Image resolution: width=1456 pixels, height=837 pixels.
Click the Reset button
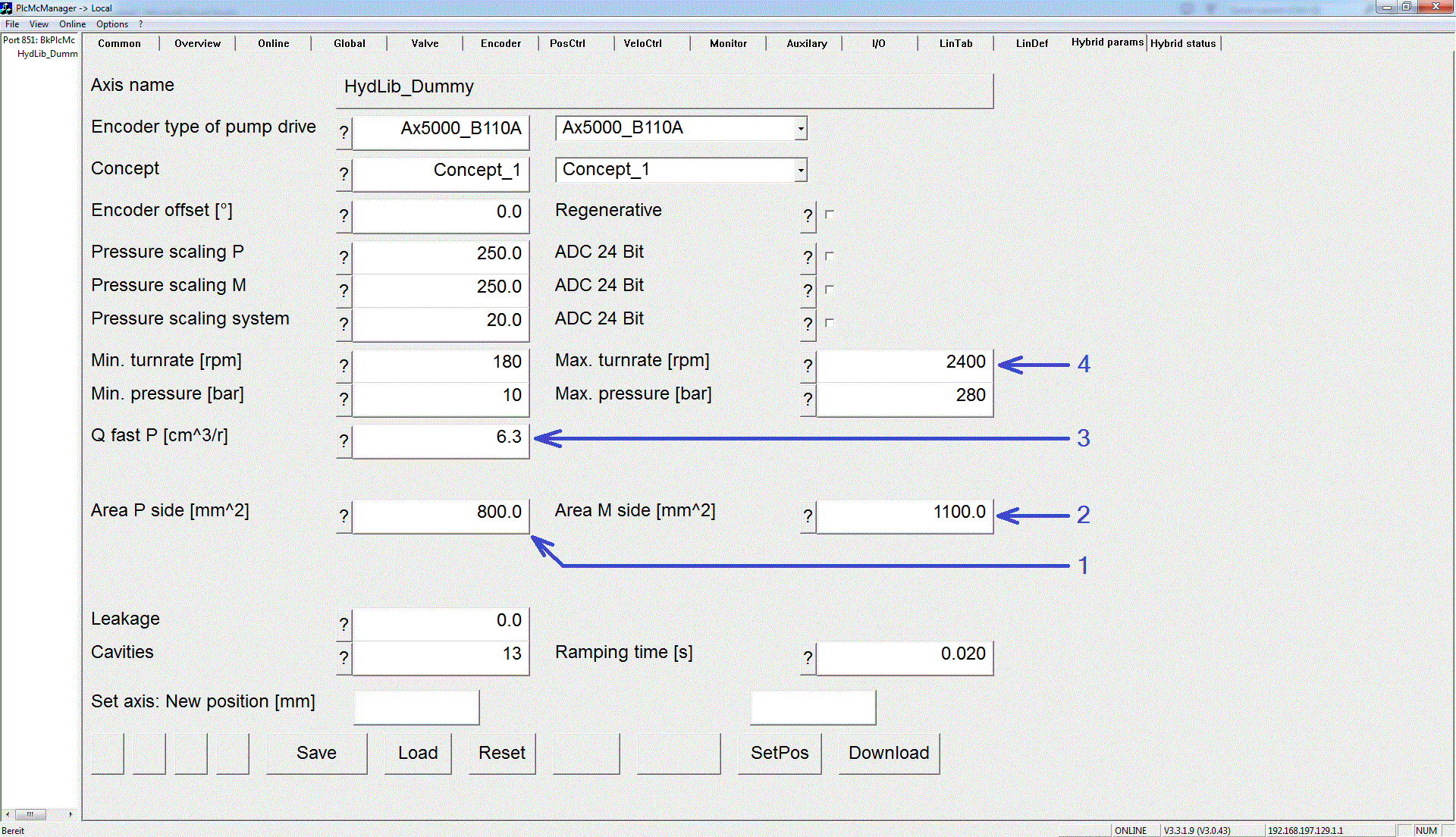pyautogui.click(x=502, y=753)
